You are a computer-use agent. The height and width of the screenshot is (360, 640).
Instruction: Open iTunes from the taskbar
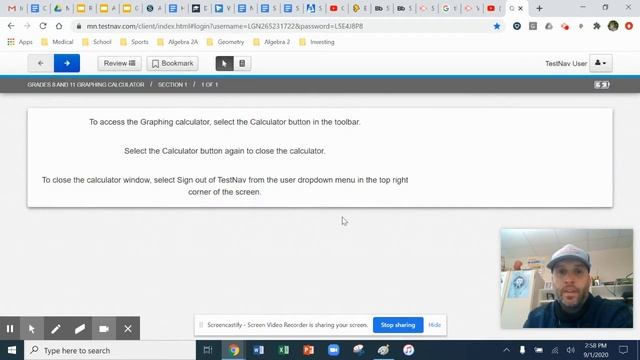(x=409, y=350)
